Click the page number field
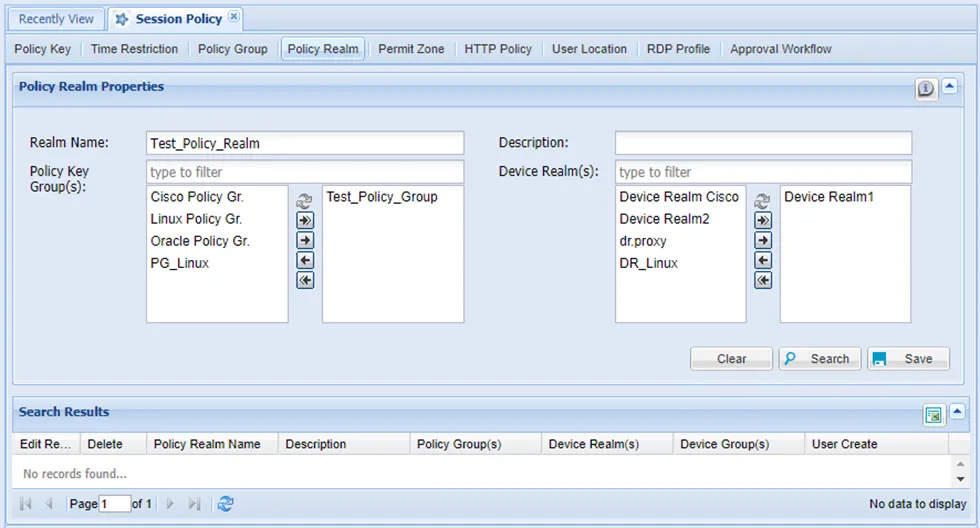The width and height of the screenshot is (980, 528). (x=114, y=504)
